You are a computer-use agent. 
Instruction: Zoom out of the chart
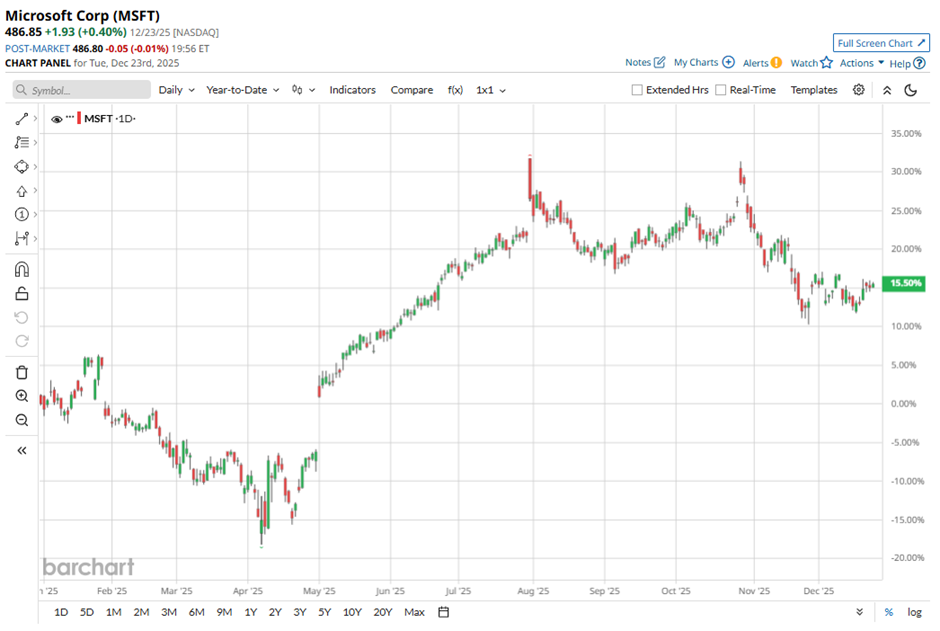(x=22, y=420)
